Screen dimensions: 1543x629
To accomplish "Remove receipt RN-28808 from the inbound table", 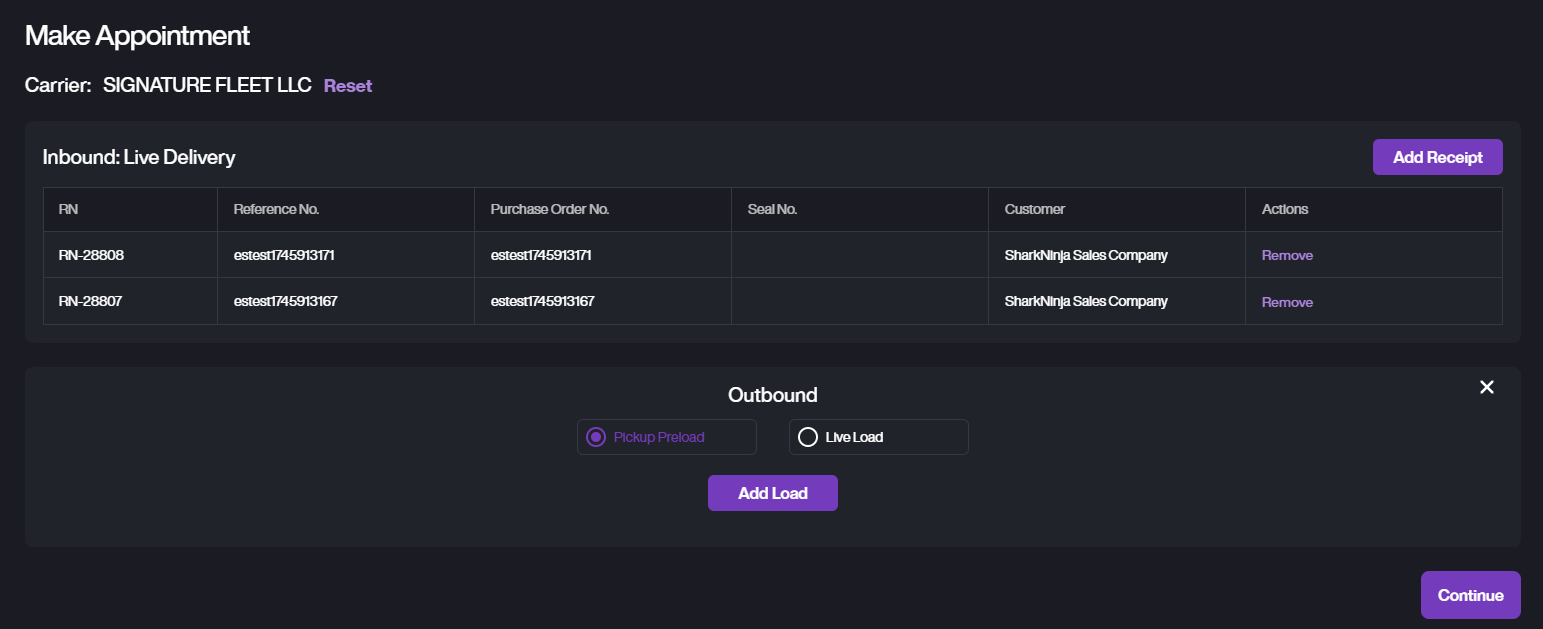I will coord(1287,255).
